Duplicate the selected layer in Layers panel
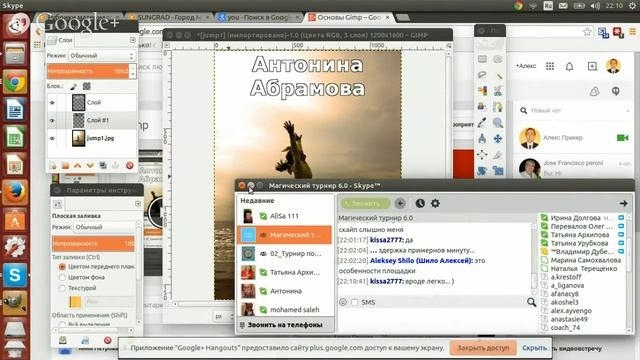This screenshot has height=360, width=640. [x=103, y=166]
